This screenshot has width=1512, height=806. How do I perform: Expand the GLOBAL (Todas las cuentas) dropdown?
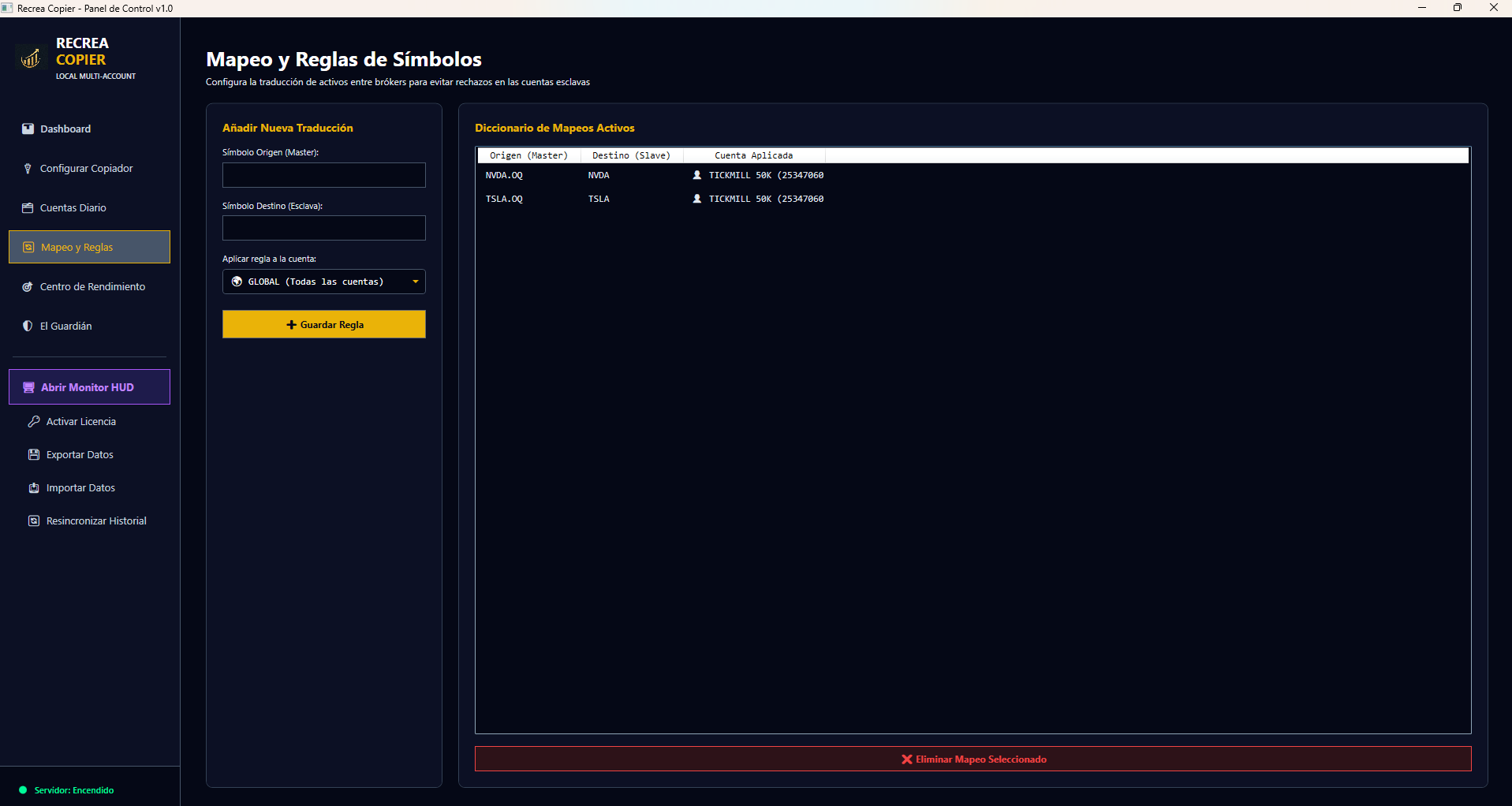[x=324, y=282]
